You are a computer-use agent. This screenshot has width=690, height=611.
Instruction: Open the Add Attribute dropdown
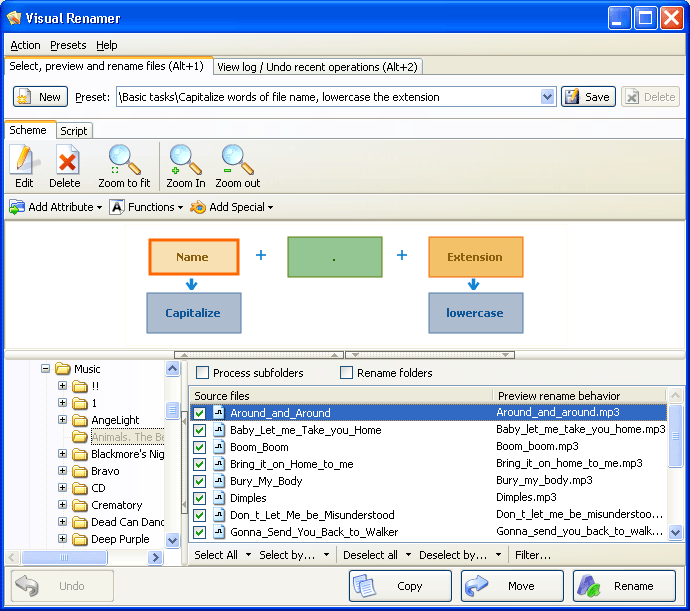coord(56,207)
